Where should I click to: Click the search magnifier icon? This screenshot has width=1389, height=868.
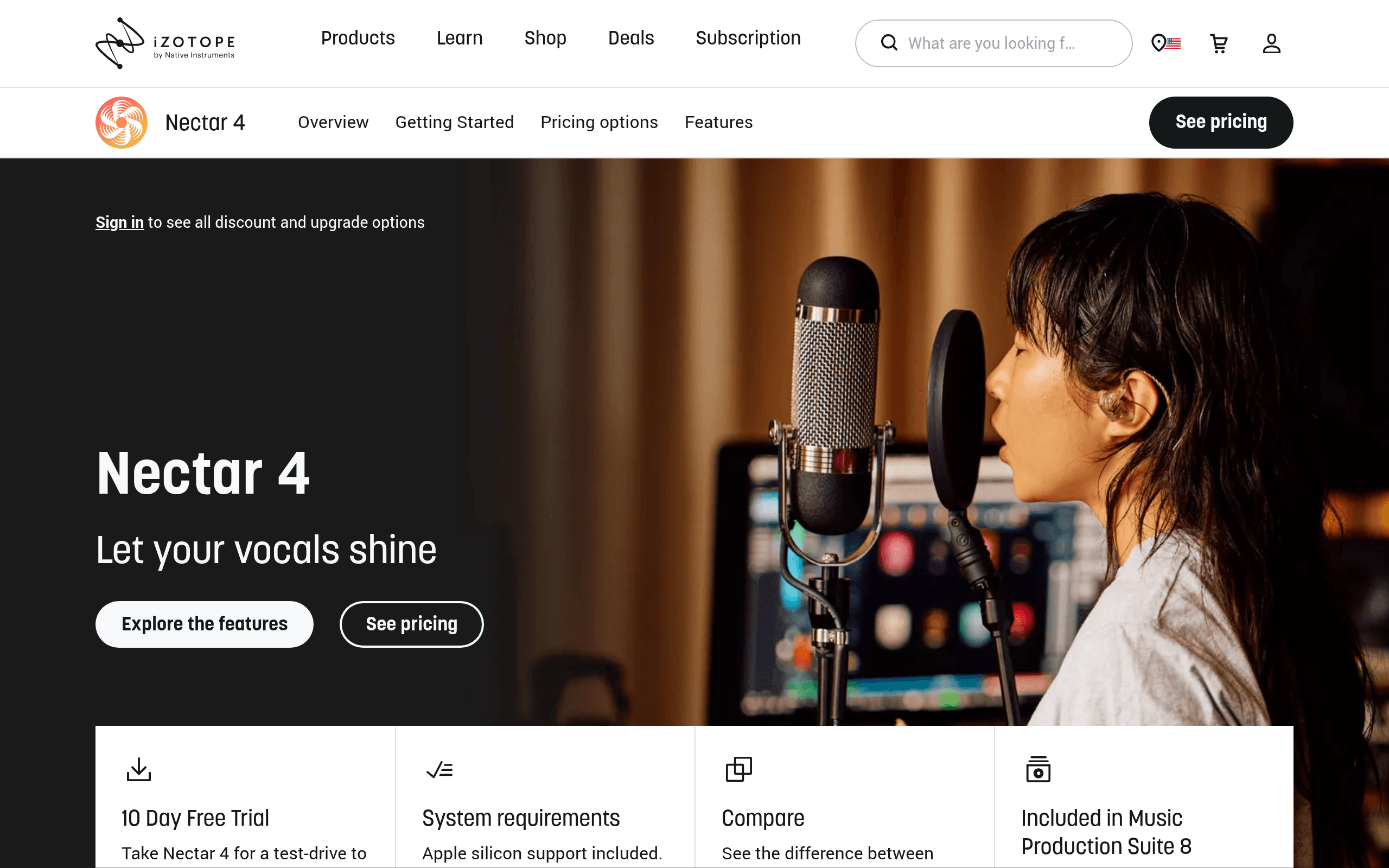[889, 43]
